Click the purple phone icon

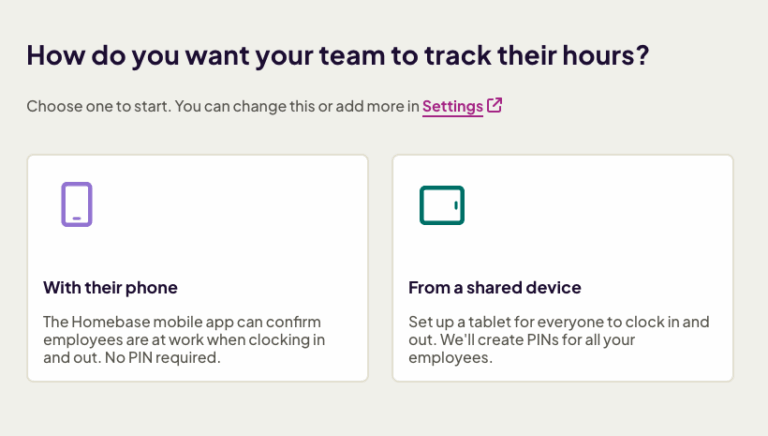pos(77,204)
